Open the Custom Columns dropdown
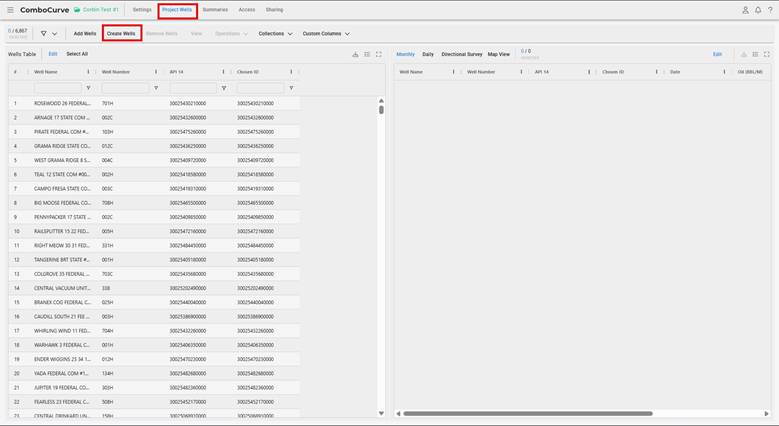This screenshot has width=779, height=426. [x=326, y=34]
